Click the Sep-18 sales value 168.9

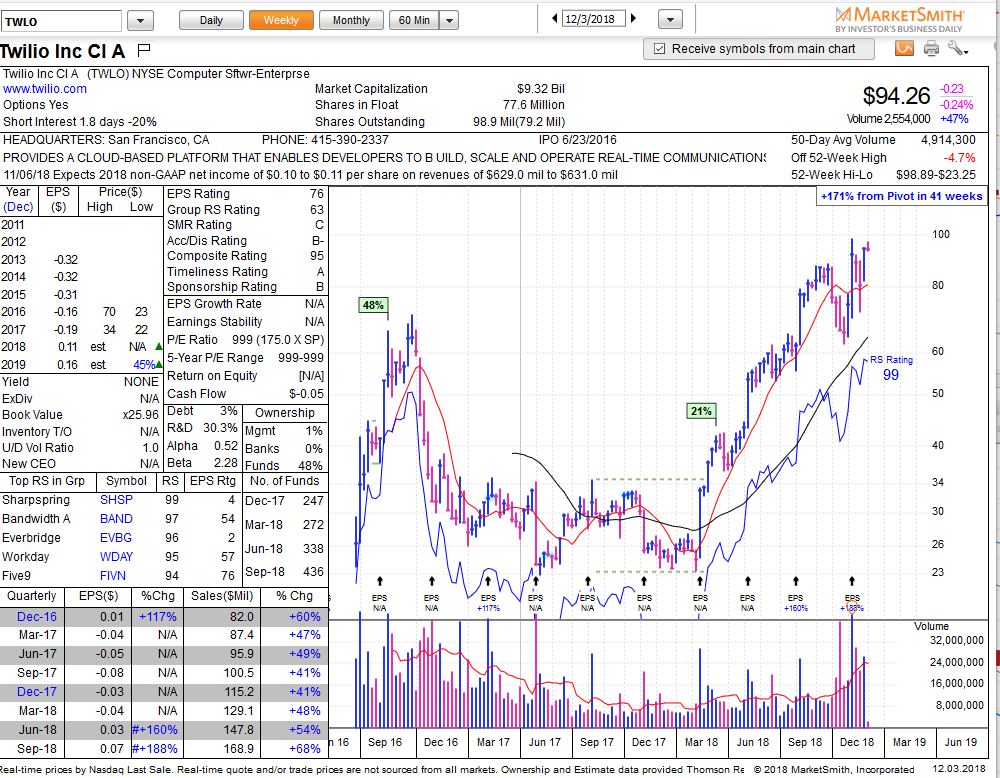(x=239, y=749)
